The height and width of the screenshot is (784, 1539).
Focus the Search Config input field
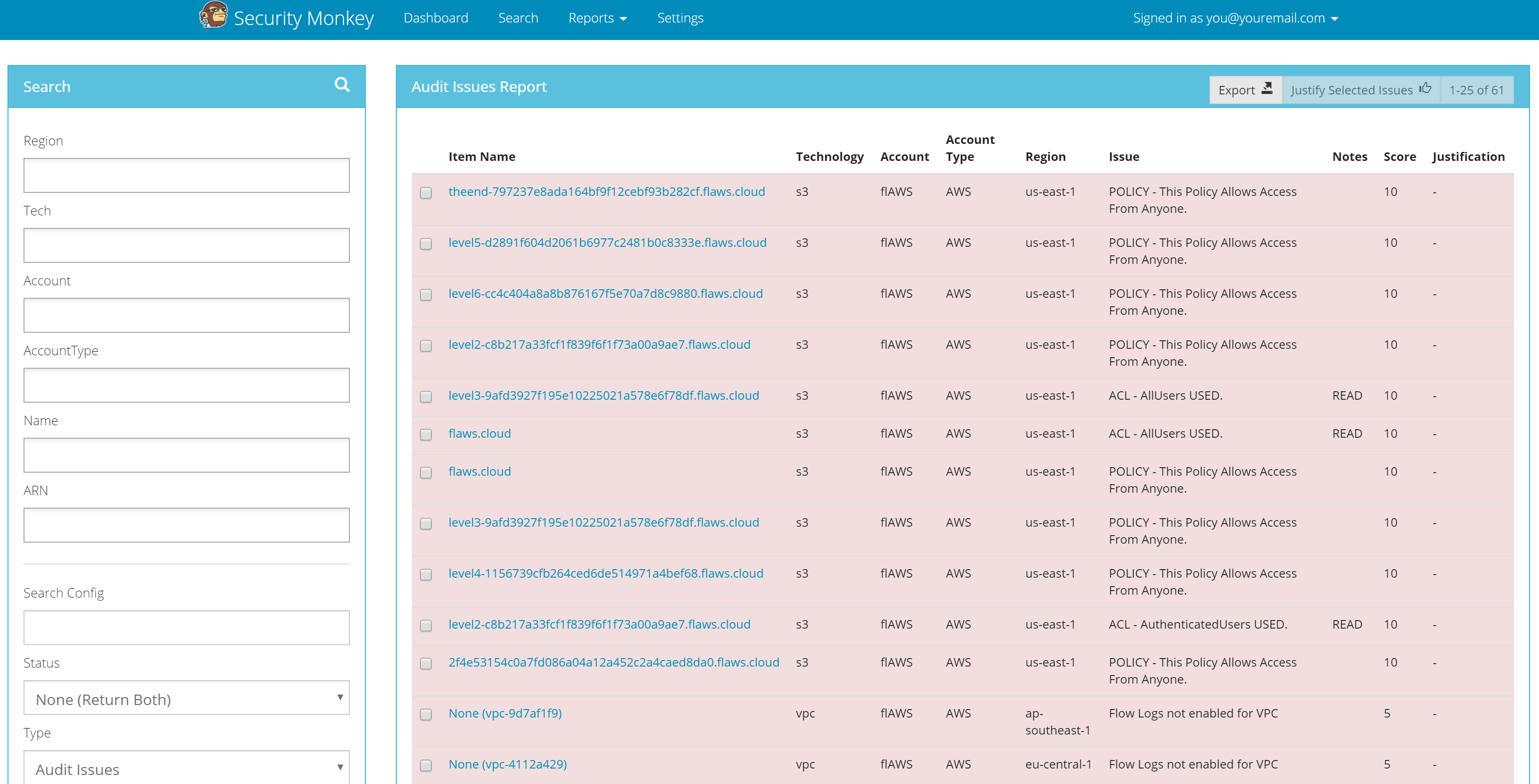[186, 627]
